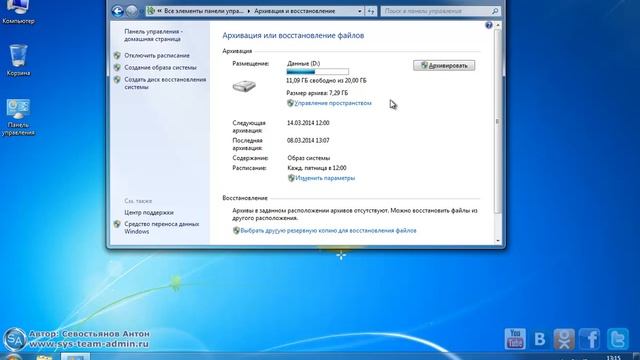Click the disk space usage bar
This screenshot has width=640, height=360.
[x=318, y=72]
